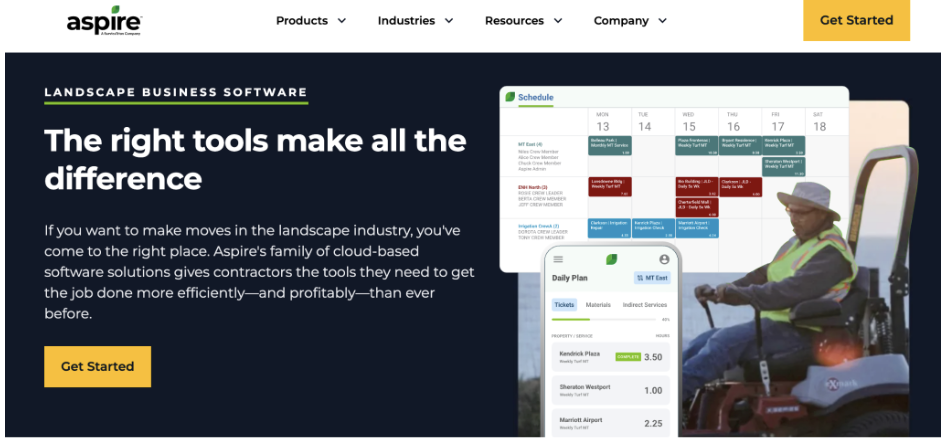
Task: Open Wednesday's Chesterfield Mall red event
Action: (x=697, y=207)
